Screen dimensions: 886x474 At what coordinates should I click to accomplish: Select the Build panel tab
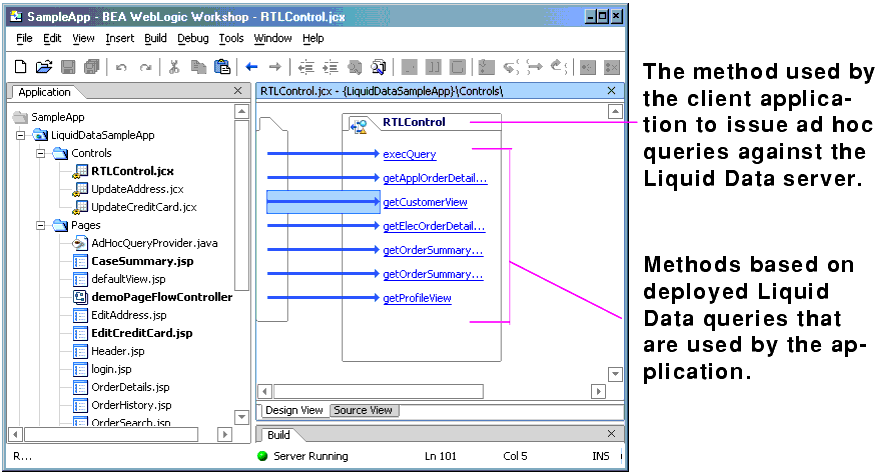278,435
